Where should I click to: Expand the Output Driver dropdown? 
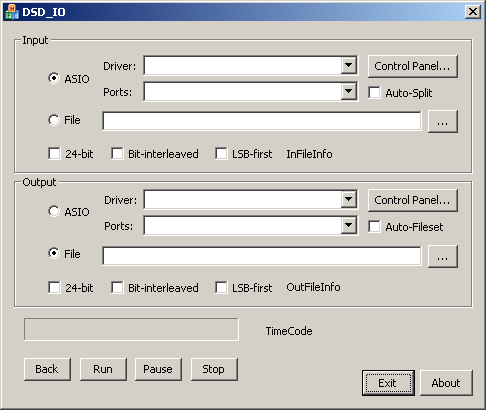pos(348,199)
